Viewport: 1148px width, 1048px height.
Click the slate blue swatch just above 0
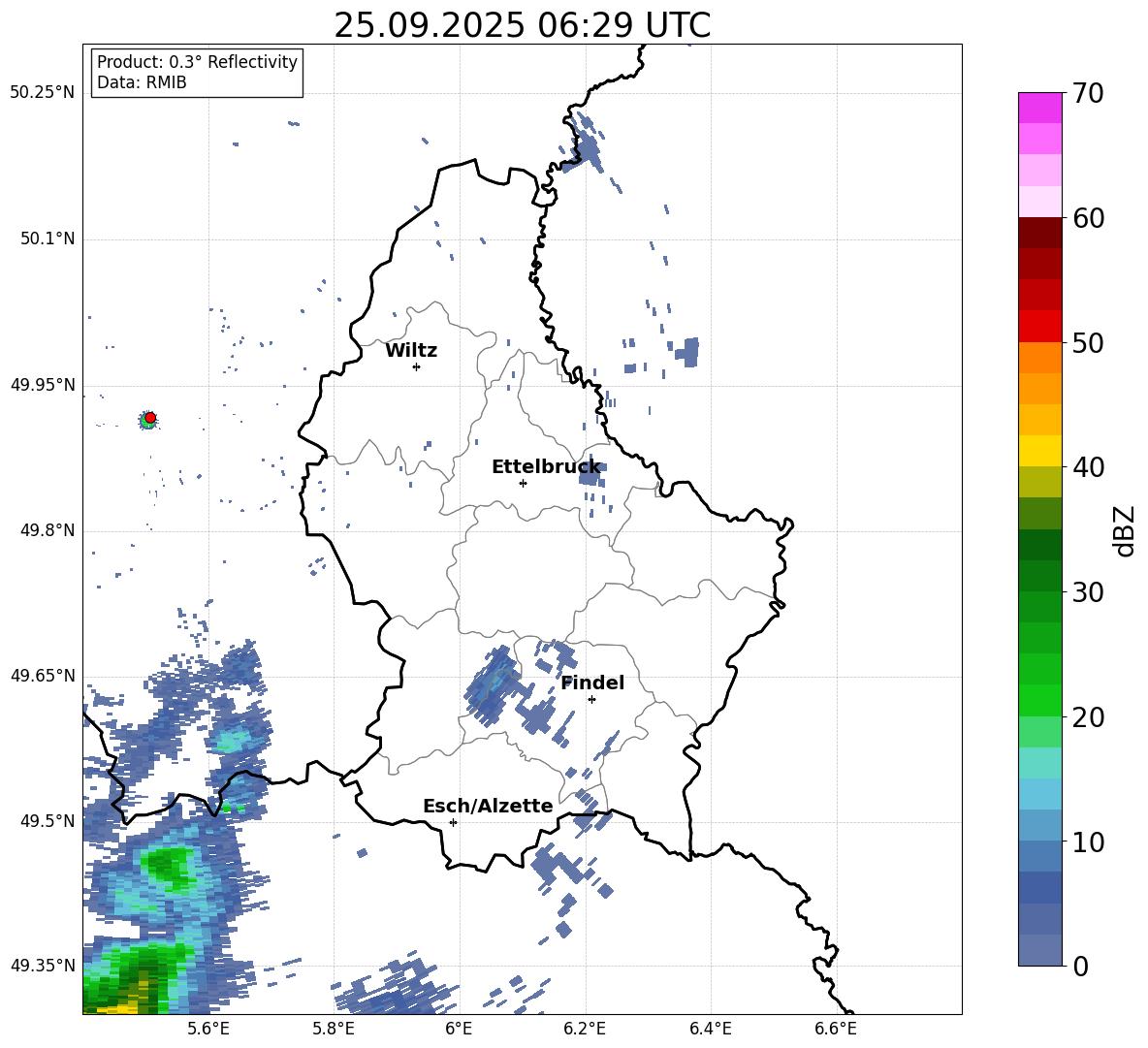tap(1040, 950)
